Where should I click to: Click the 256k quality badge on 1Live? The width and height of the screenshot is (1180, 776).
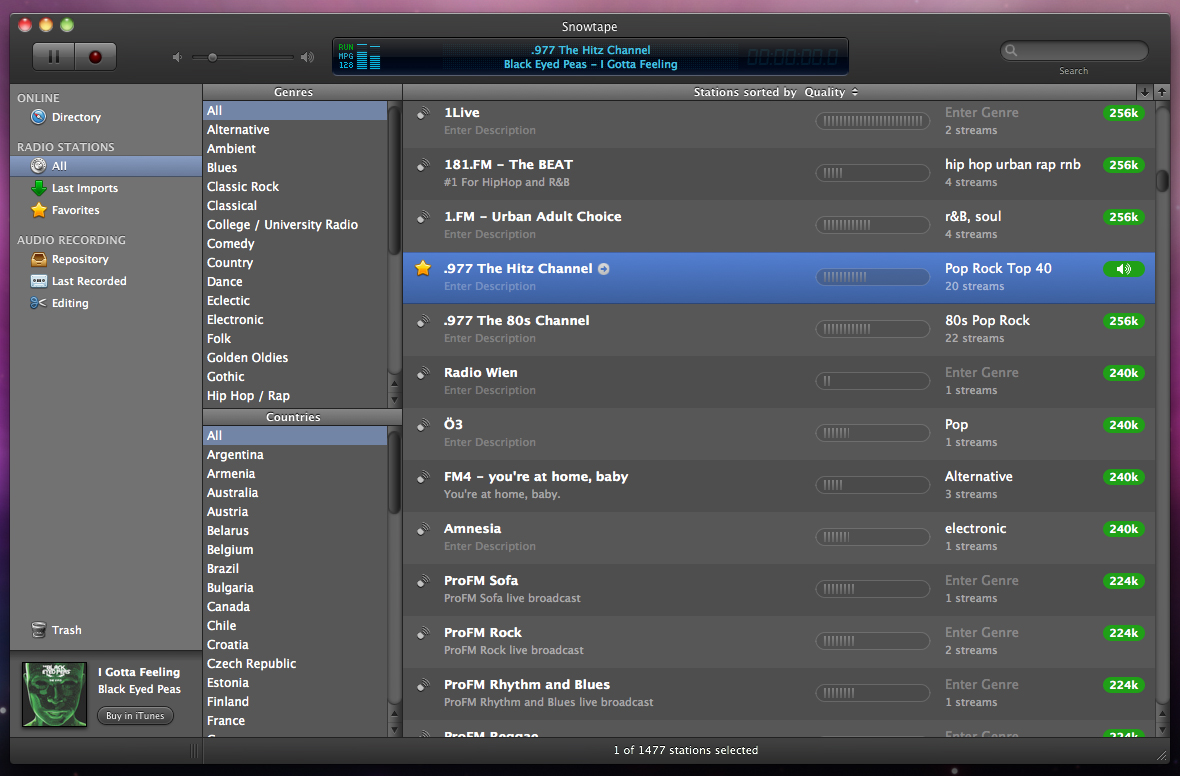point(1124,113)
